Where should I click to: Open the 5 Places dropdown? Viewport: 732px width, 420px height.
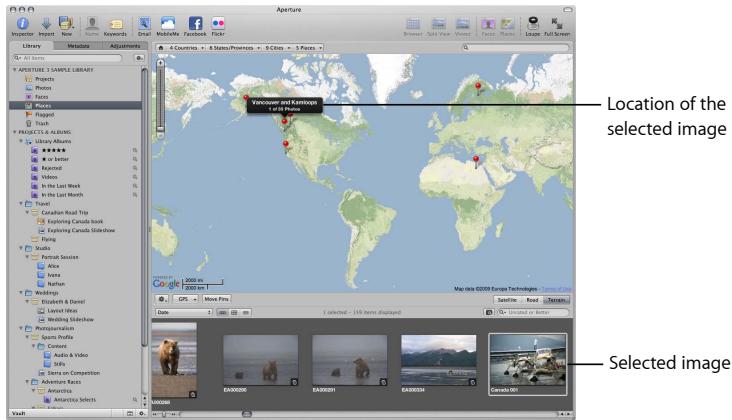309,48
